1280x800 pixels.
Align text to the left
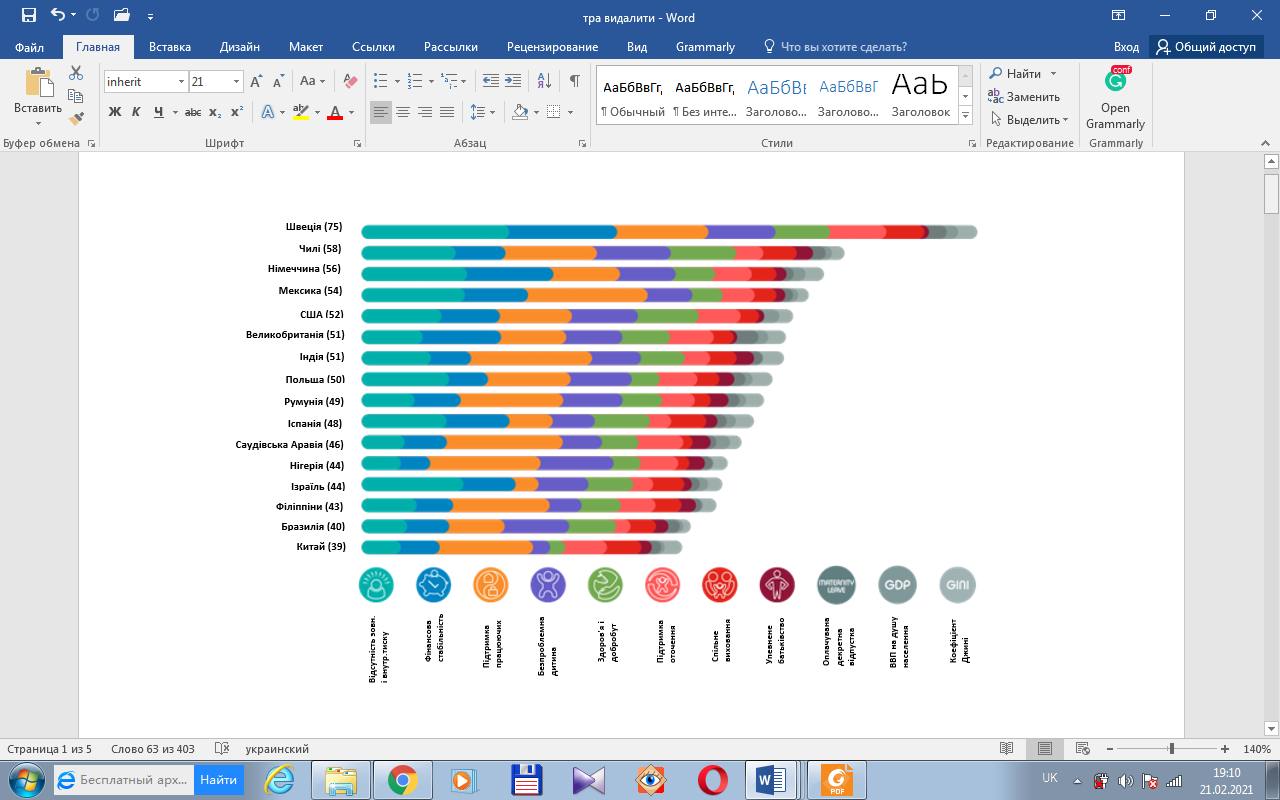(x=381, y=112)
